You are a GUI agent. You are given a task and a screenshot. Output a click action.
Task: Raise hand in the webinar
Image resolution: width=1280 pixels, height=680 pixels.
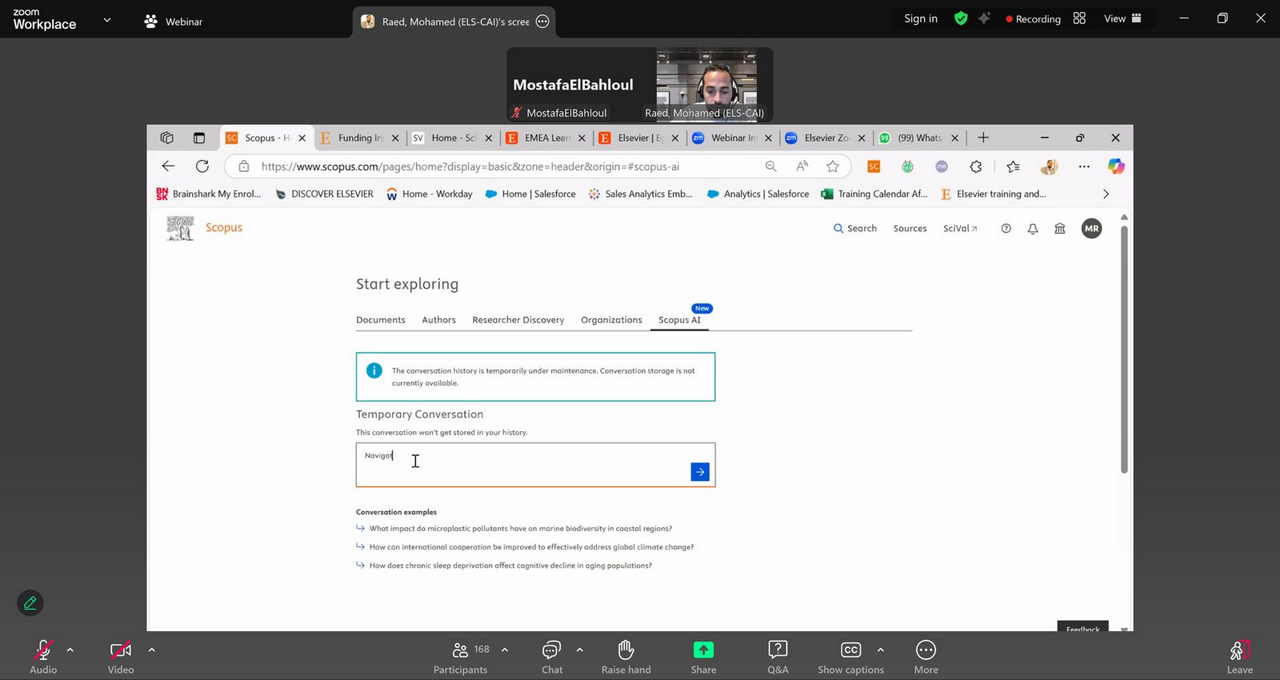tap(626, 656)
